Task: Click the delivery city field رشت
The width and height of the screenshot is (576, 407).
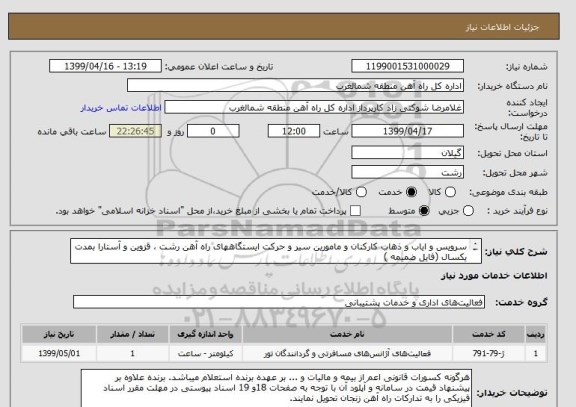Action: pyautogui.click(x=407, y=172)
